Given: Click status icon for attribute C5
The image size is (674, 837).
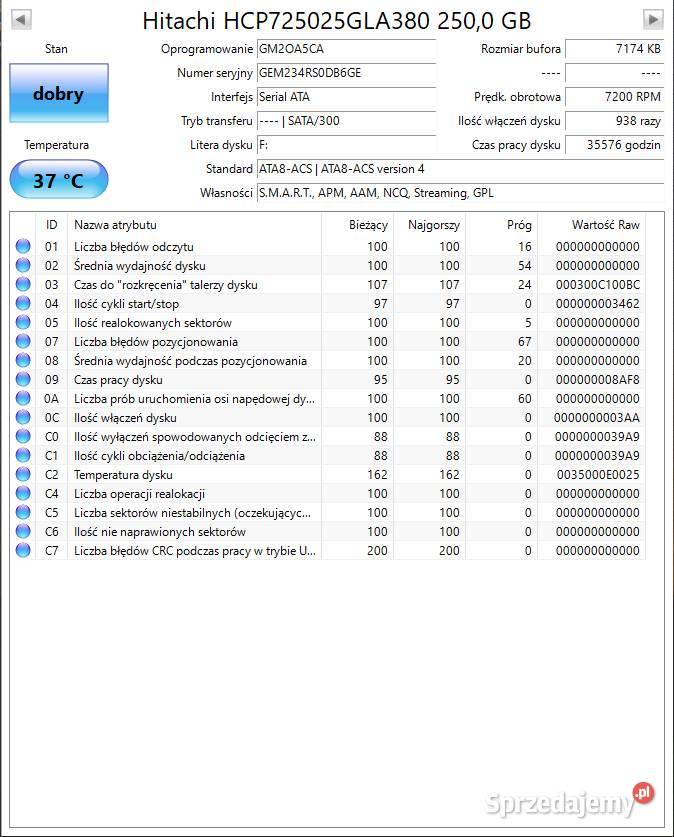Looking at the screenshot, I should 23,512.
